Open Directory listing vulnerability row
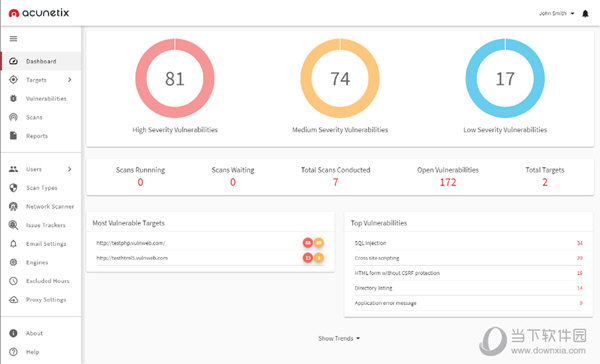Image resolution: width=600 pixels, height=364 pixels. pos(468,288)
